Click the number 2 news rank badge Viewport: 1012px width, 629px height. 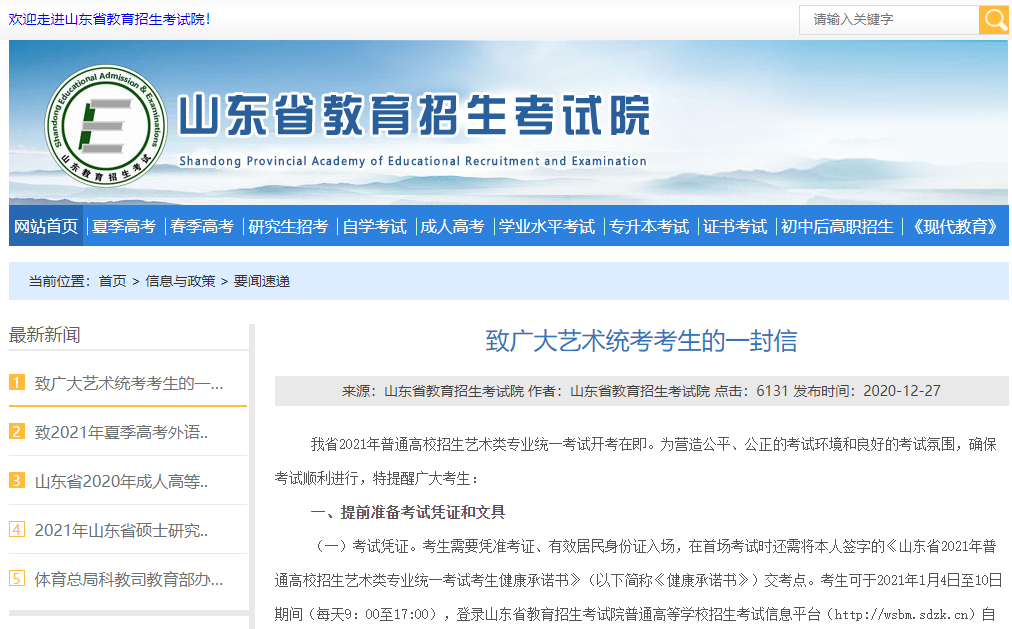coord(17,431)
